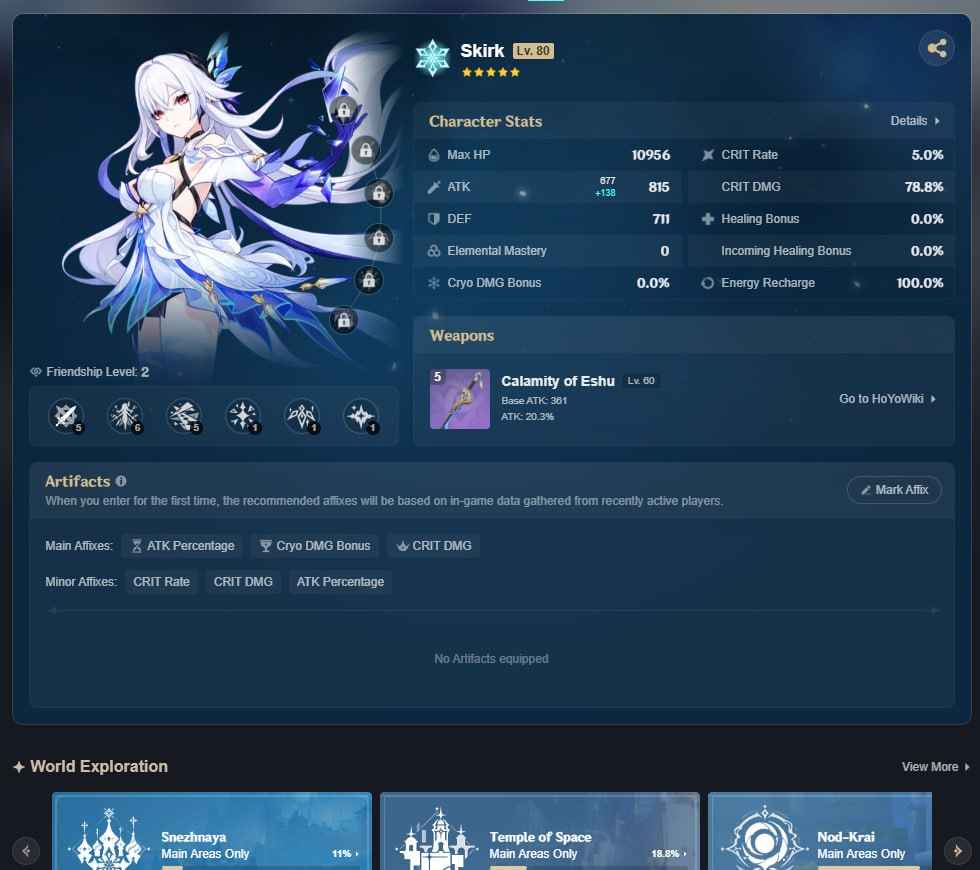Viewport: 980px width, 870px height.
Task: Click the ATK sword icon in stats
Action: [434, 187]
